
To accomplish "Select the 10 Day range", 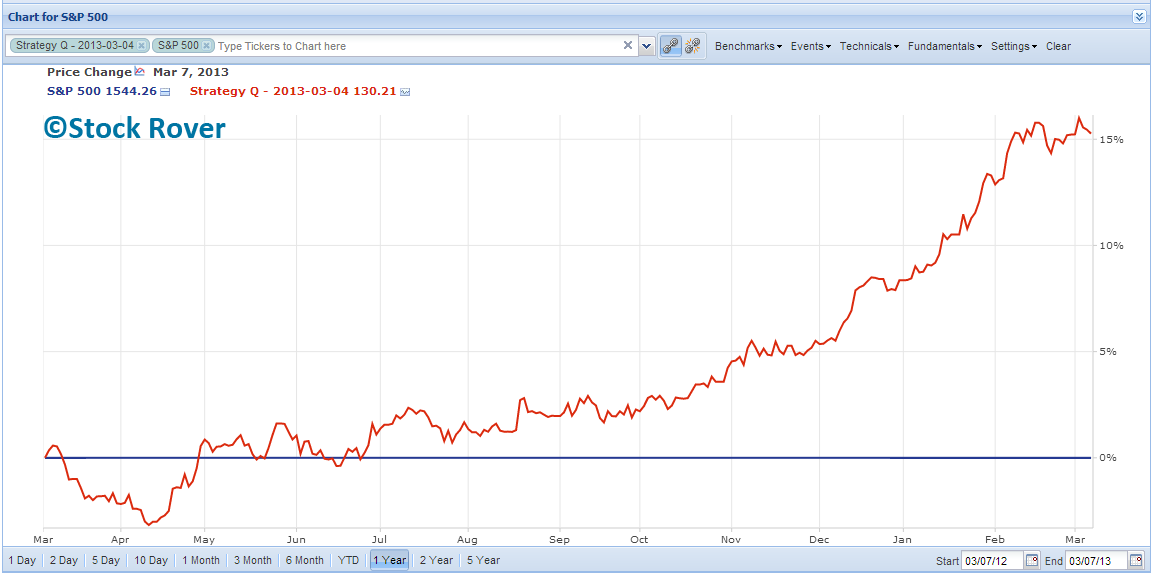I will [151, 560].
